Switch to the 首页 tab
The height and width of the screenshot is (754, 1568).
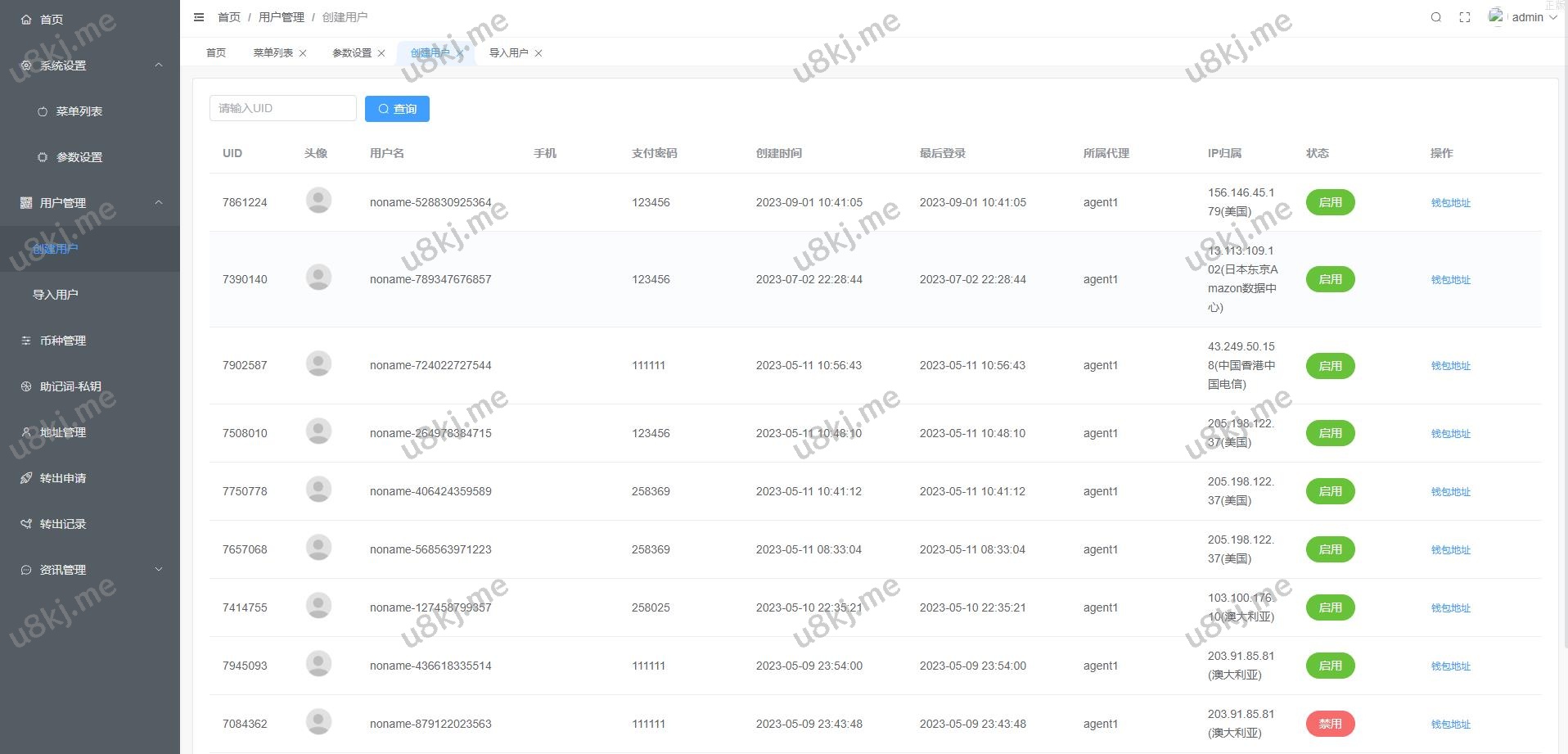216,53
